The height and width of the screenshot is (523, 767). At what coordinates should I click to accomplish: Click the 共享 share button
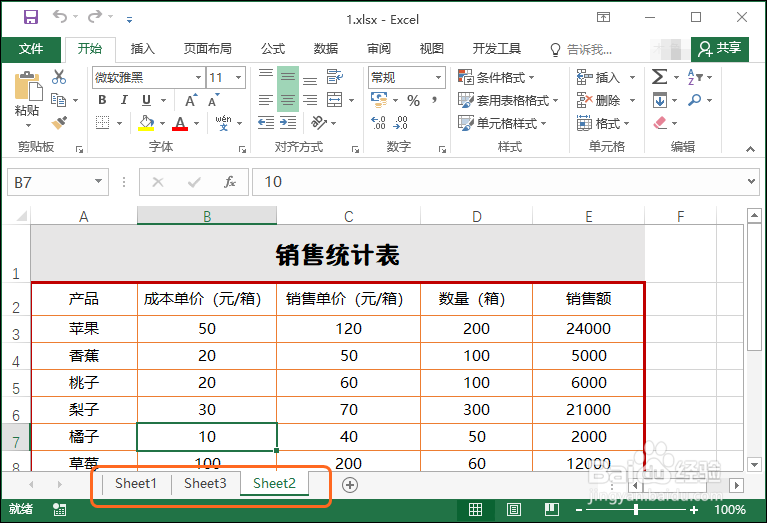tap(720, 48)
